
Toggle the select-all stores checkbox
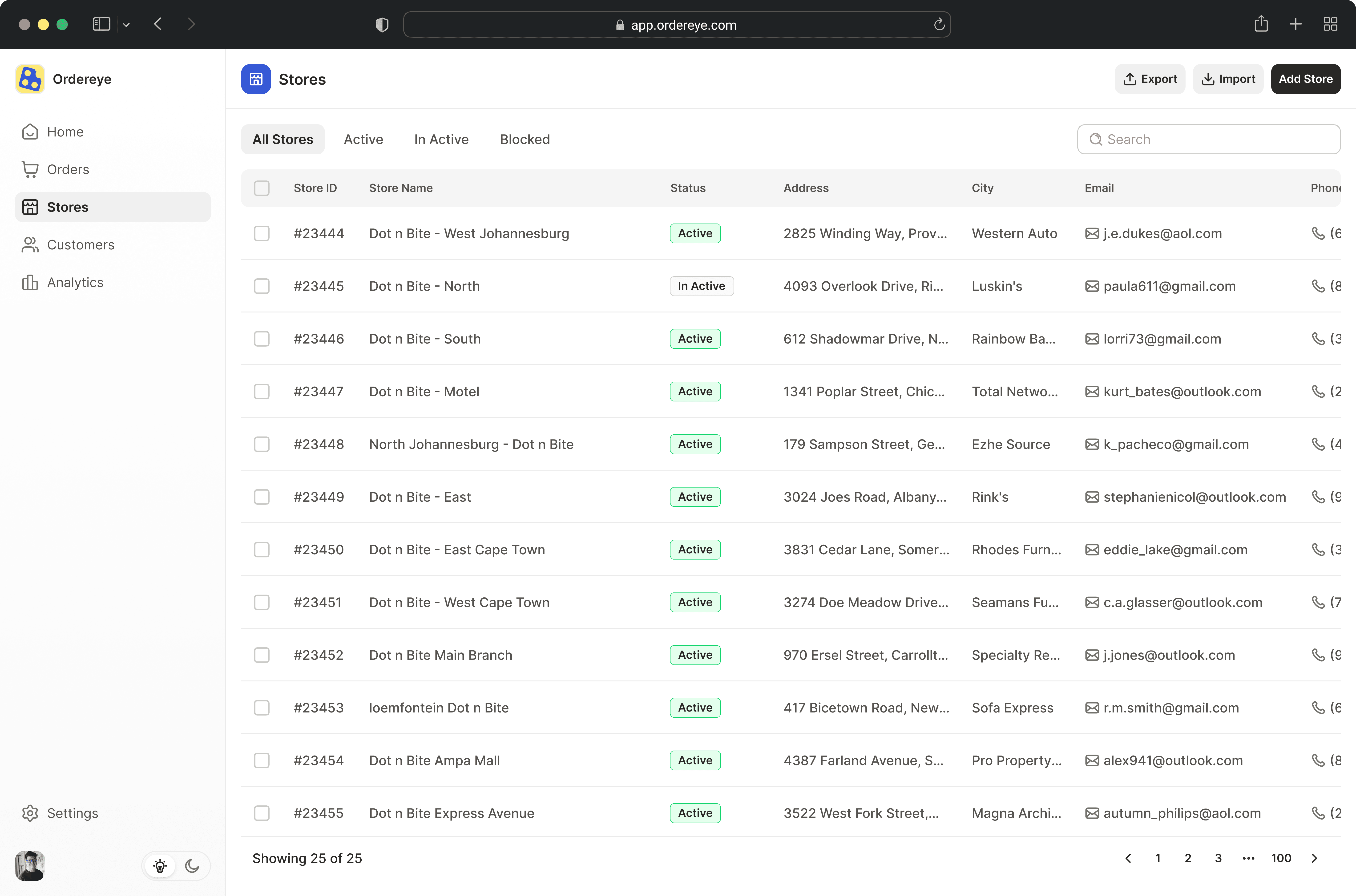tap(262, 188)
